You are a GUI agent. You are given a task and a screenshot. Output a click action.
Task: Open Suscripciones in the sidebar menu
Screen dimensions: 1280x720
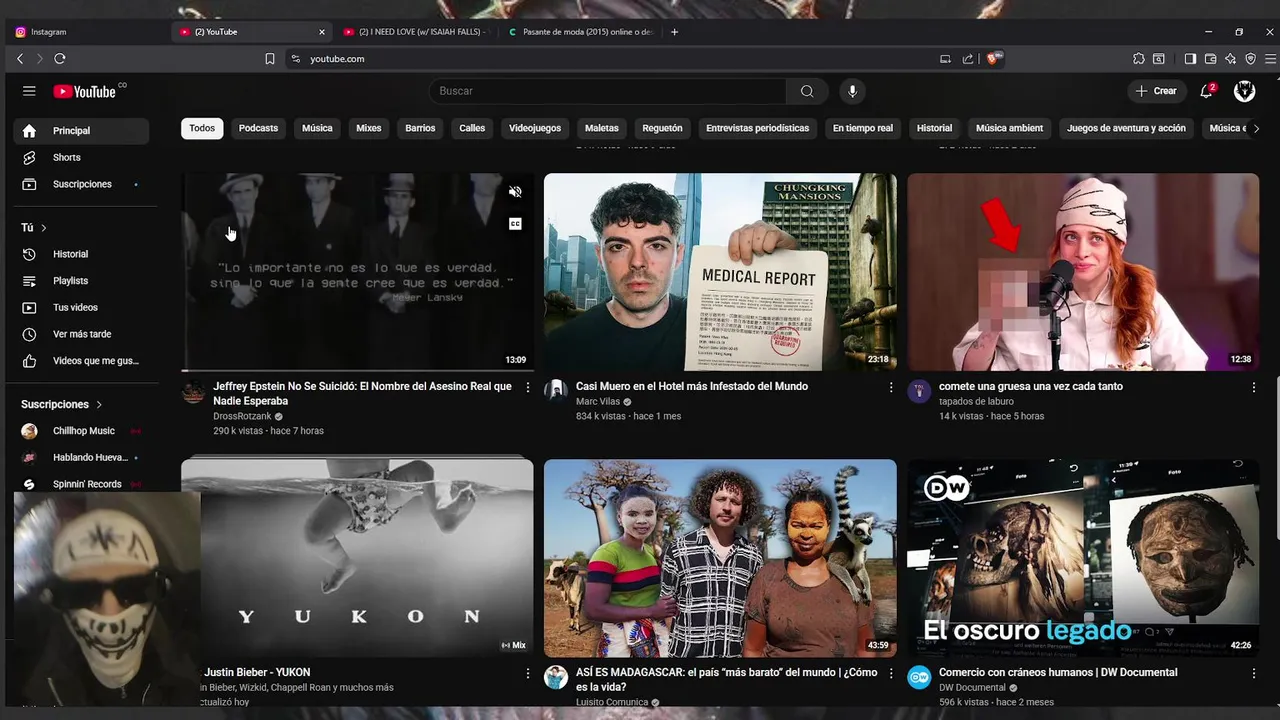point(81,185)
